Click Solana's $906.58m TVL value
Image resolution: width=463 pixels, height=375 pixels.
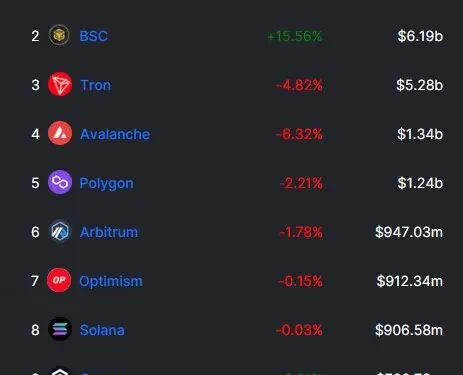coord(409,330)
